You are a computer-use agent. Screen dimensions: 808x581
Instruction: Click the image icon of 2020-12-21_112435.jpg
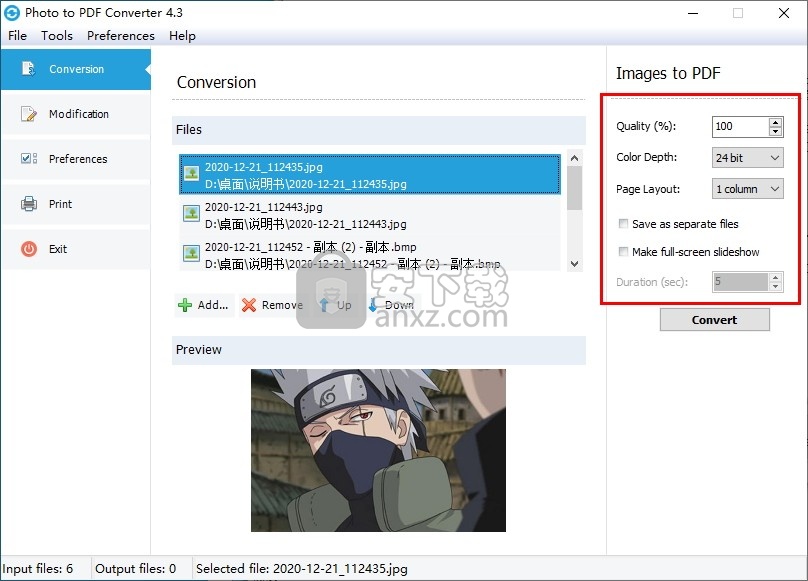click(192, 173)
